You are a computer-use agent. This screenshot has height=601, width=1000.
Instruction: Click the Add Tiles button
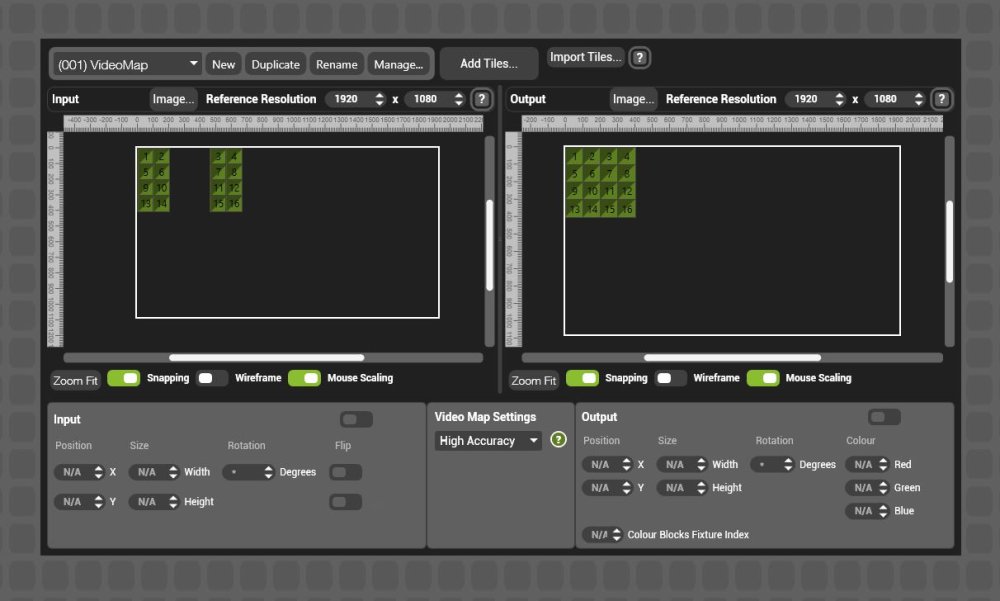coord(488,62)
